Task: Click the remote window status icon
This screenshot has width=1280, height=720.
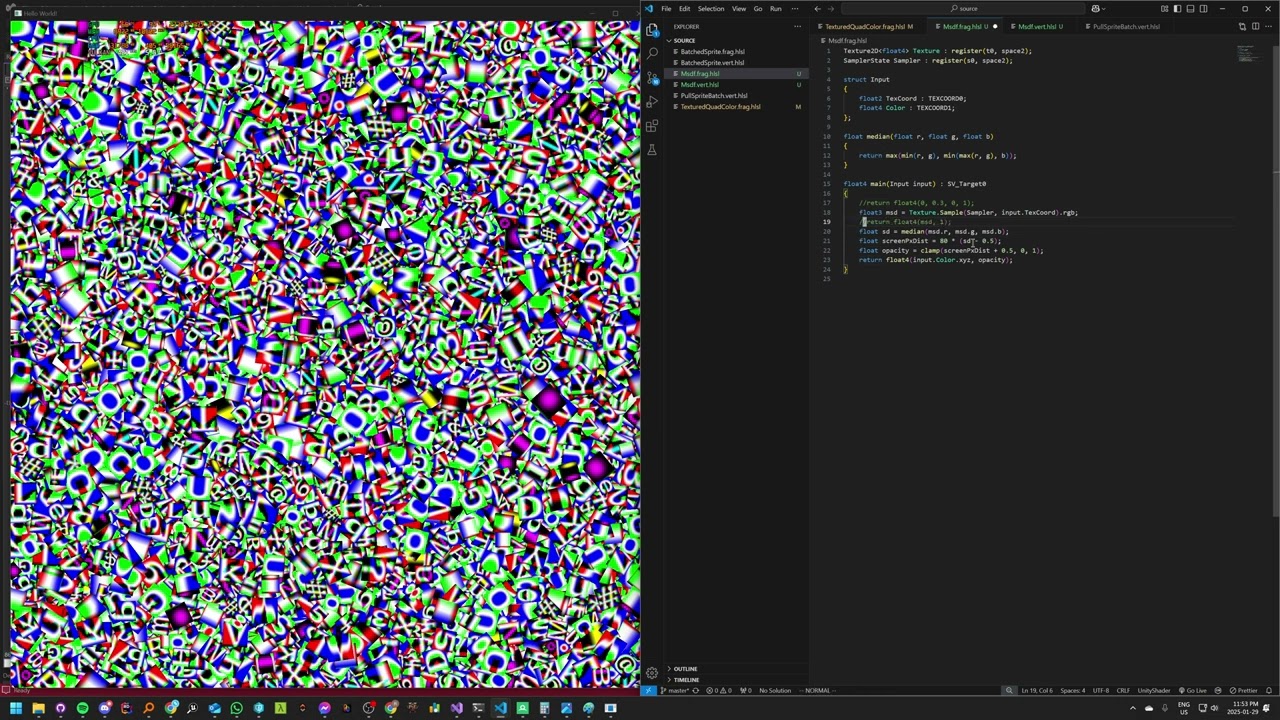Action: [648, 690]
